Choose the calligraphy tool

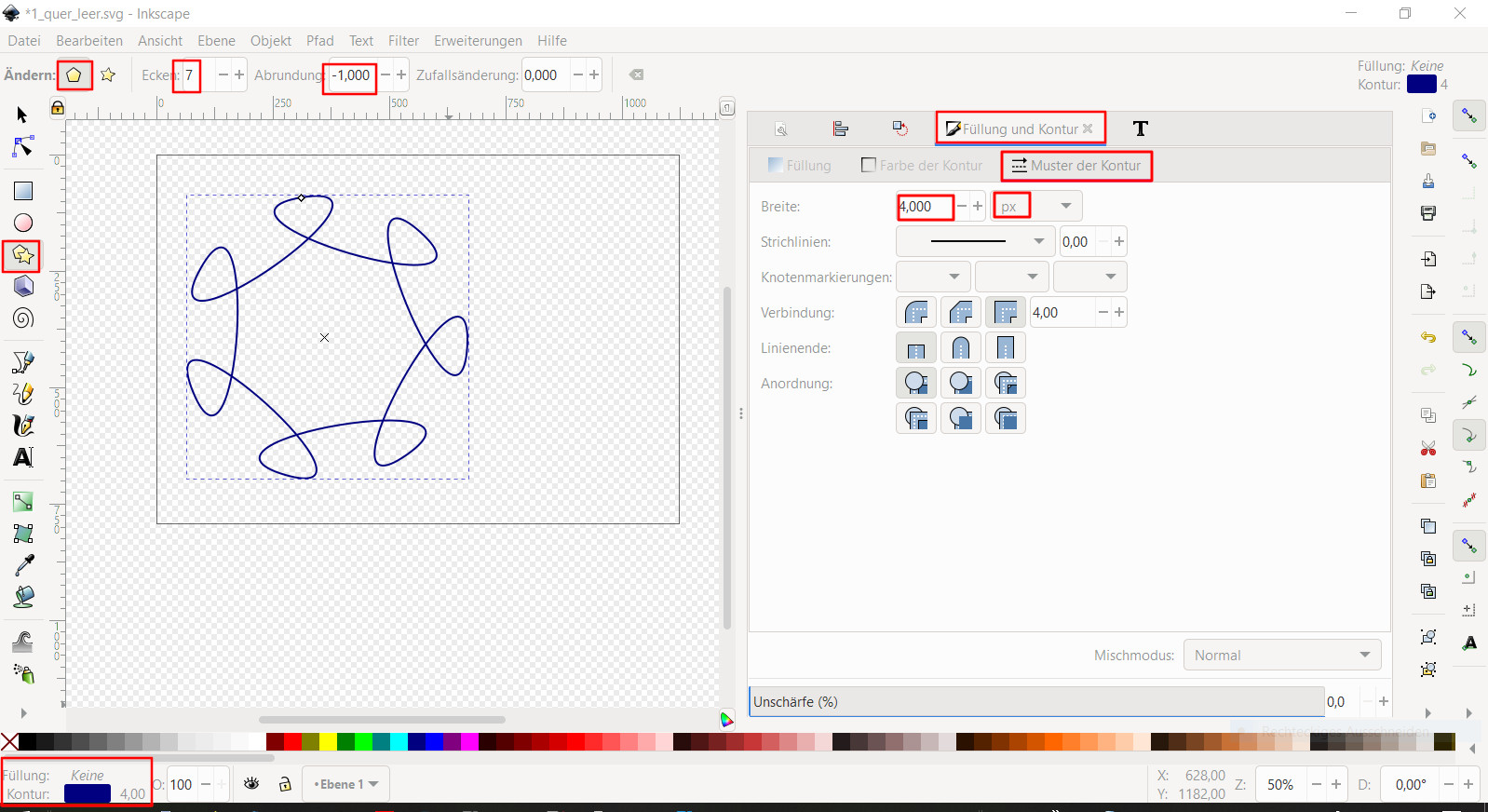(x=22, y=426)
